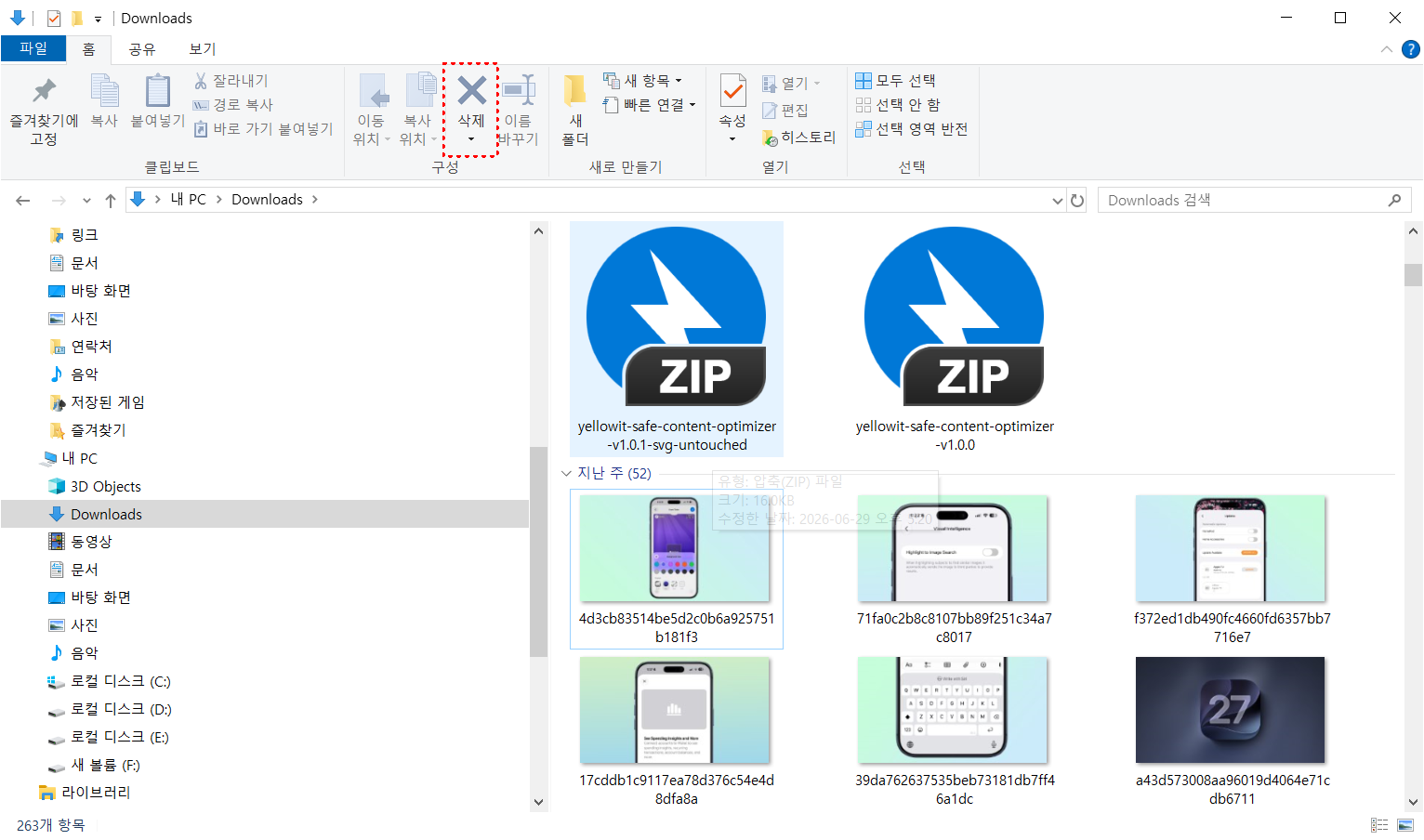Collapse the 지난 주 (52) group

point(566,474)
